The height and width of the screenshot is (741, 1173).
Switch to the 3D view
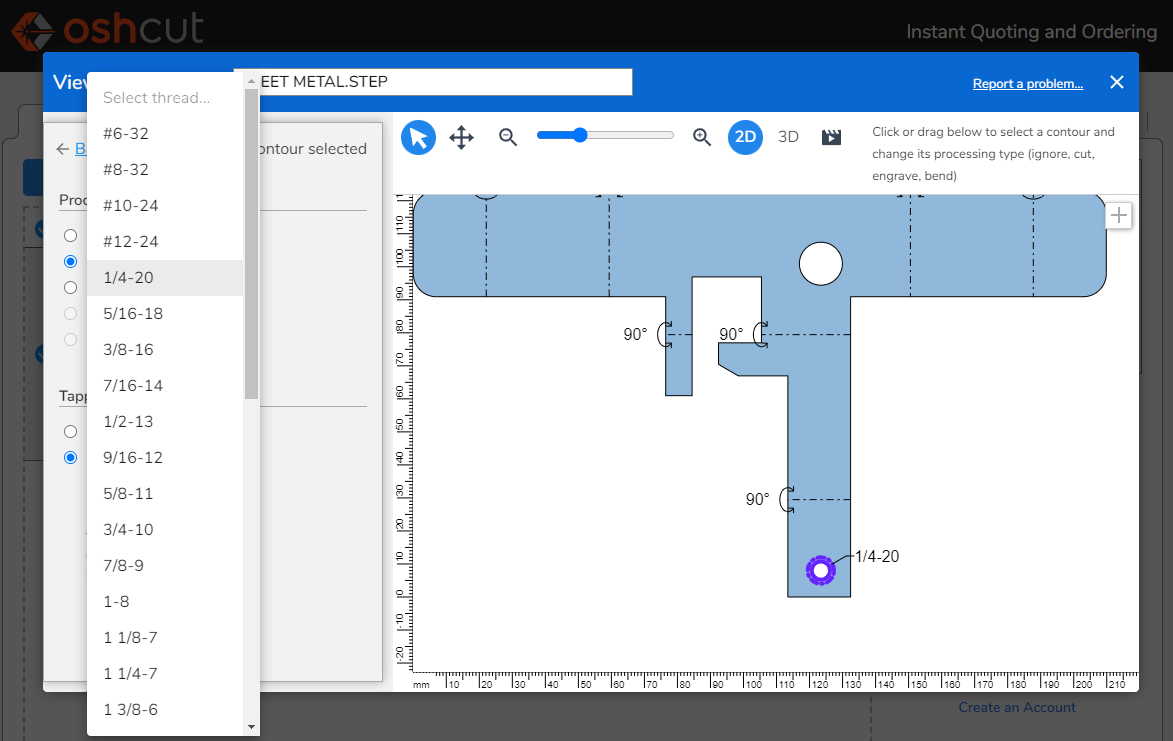[788, 137]
